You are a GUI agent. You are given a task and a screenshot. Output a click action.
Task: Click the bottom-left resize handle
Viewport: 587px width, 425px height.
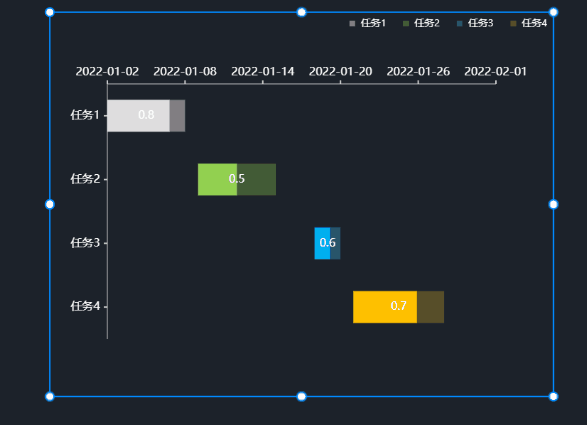49,397
